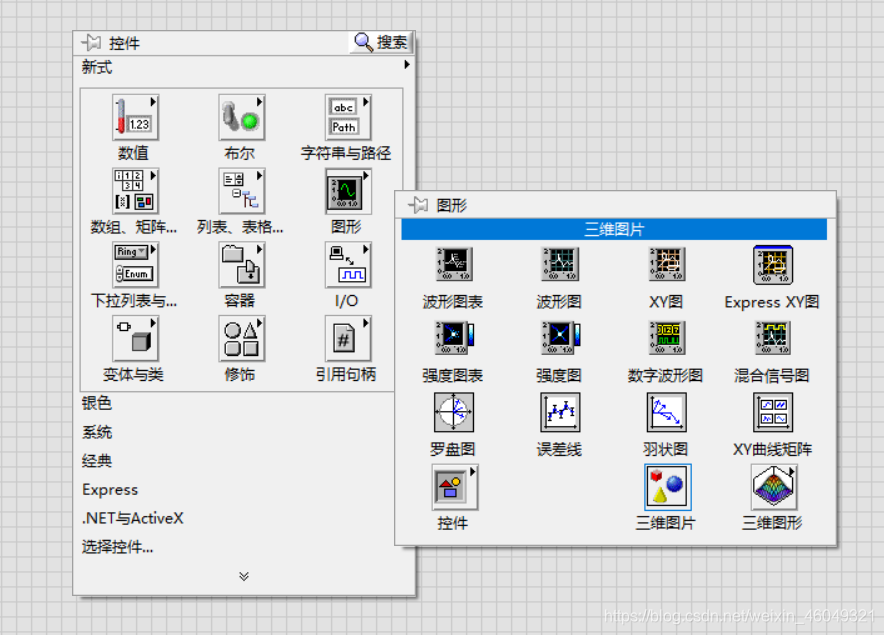Open the 三维图形 3D graph subpalette
This screenshot has height=635, width=884.
click(773, 487)
